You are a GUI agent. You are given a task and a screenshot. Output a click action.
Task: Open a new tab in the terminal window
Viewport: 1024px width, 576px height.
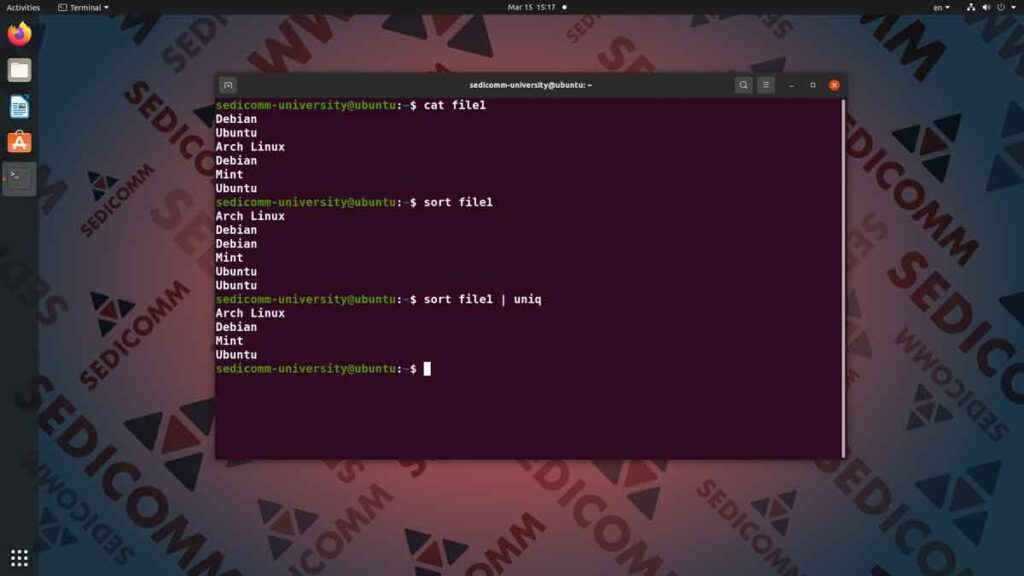[228, 85]
